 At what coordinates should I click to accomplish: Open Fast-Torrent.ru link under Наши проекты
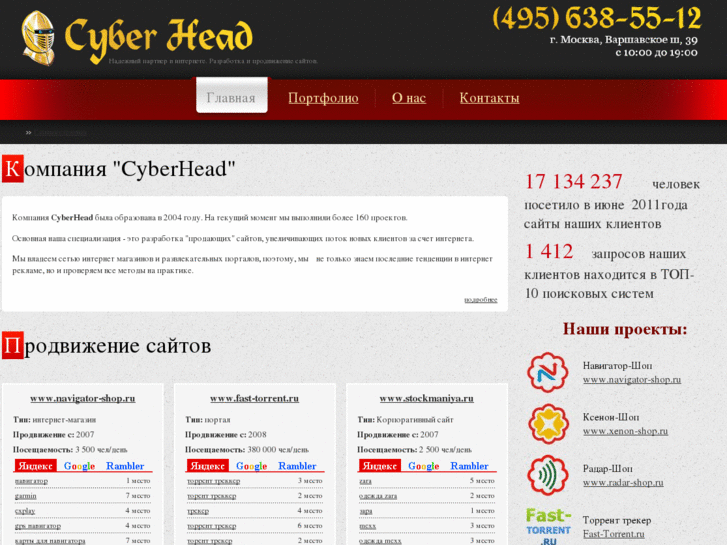(613, 534)
